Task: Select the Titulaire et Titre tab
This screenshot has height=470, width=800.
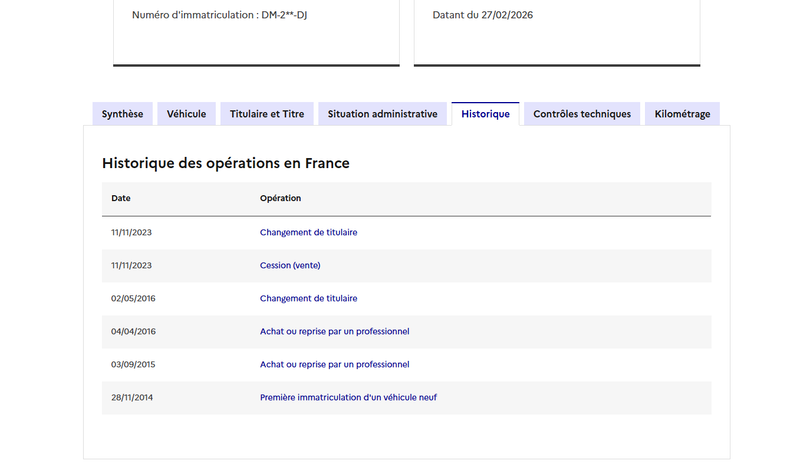Action: point(267,114)
